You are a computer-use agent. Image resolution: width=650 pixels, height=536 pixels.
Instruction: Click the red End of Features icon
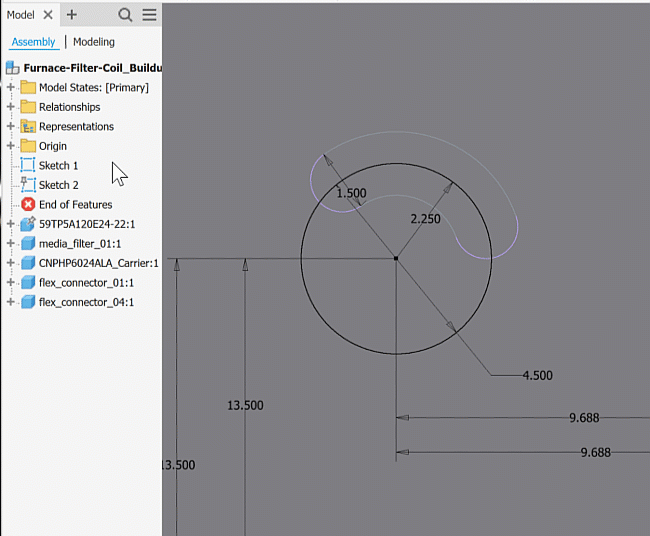pos(28,204)
